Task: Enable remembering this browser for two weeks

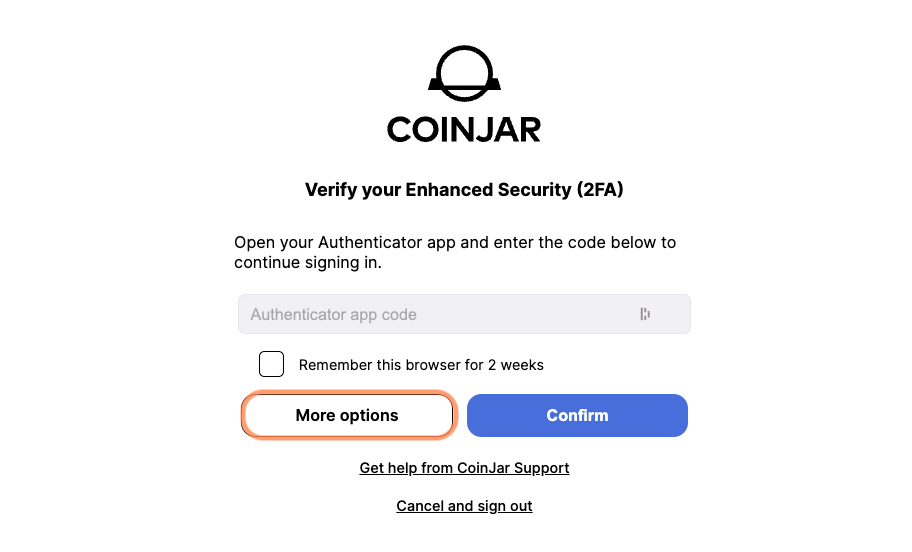Action: point(272,364)
